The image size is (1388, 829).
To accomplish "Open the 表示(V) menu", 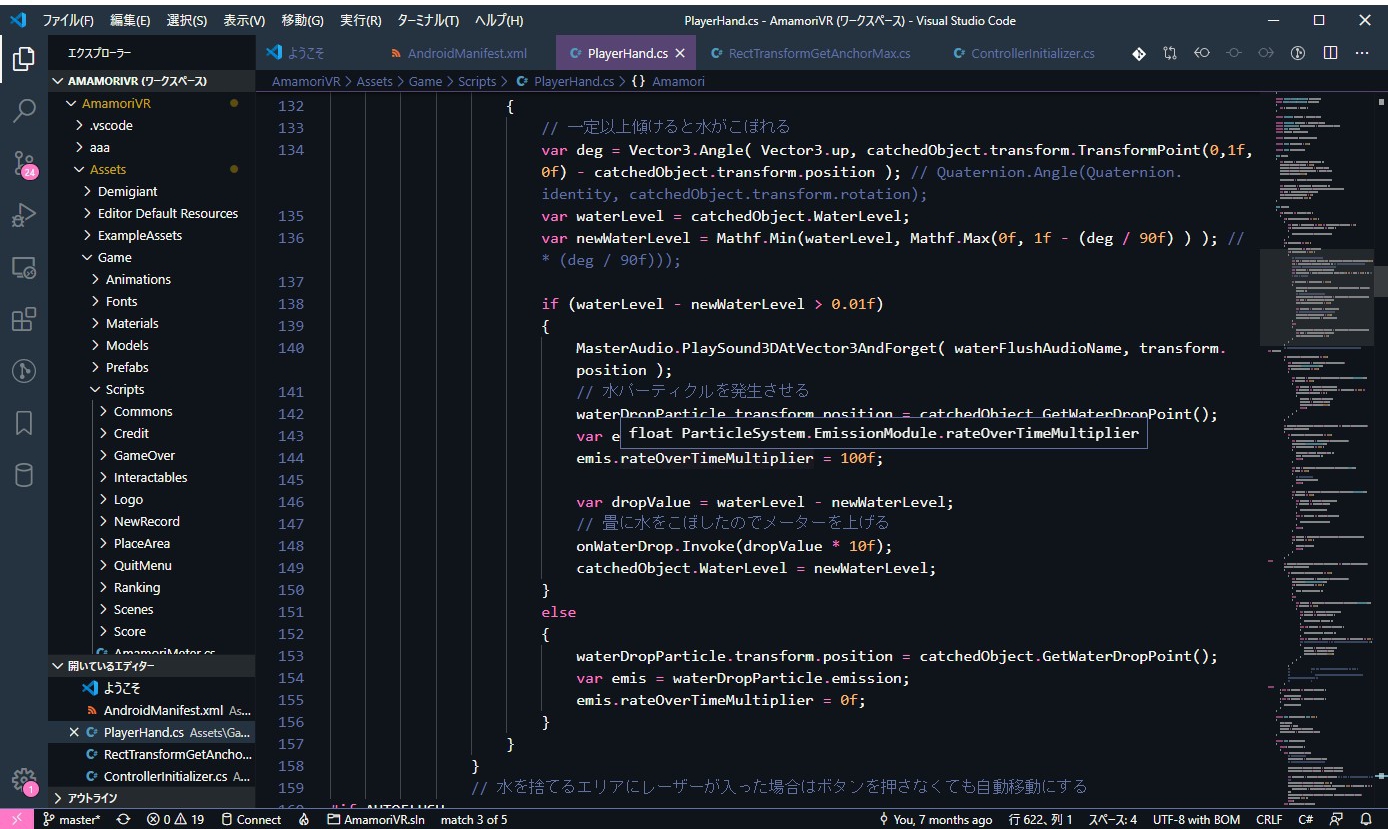I will 244,20.
